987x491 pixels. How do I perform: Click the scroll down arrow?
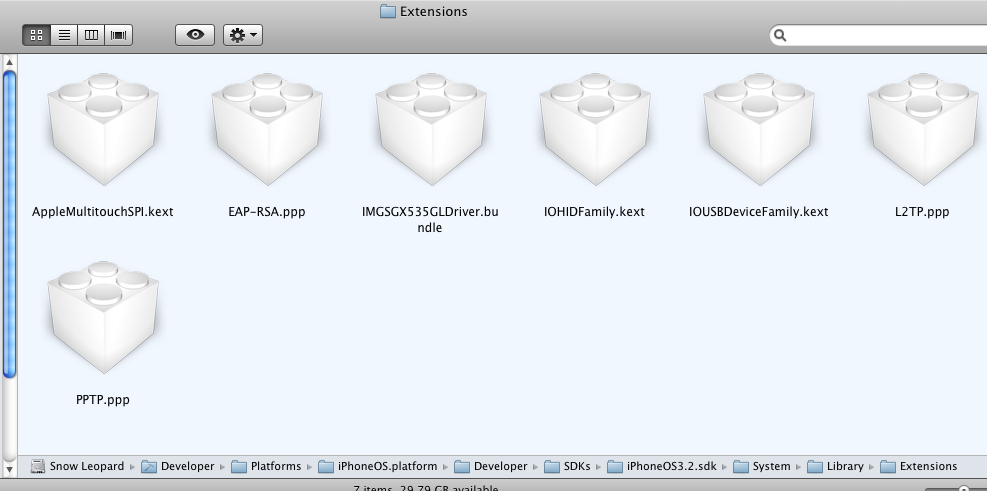[9, 470]
